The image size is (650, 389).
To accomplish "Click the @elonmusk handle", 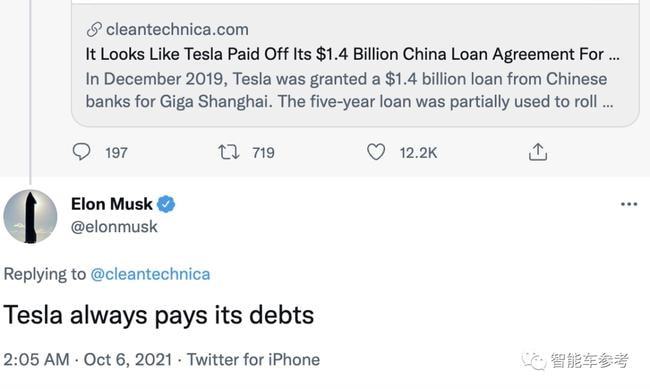I will [x=114, y=227].
